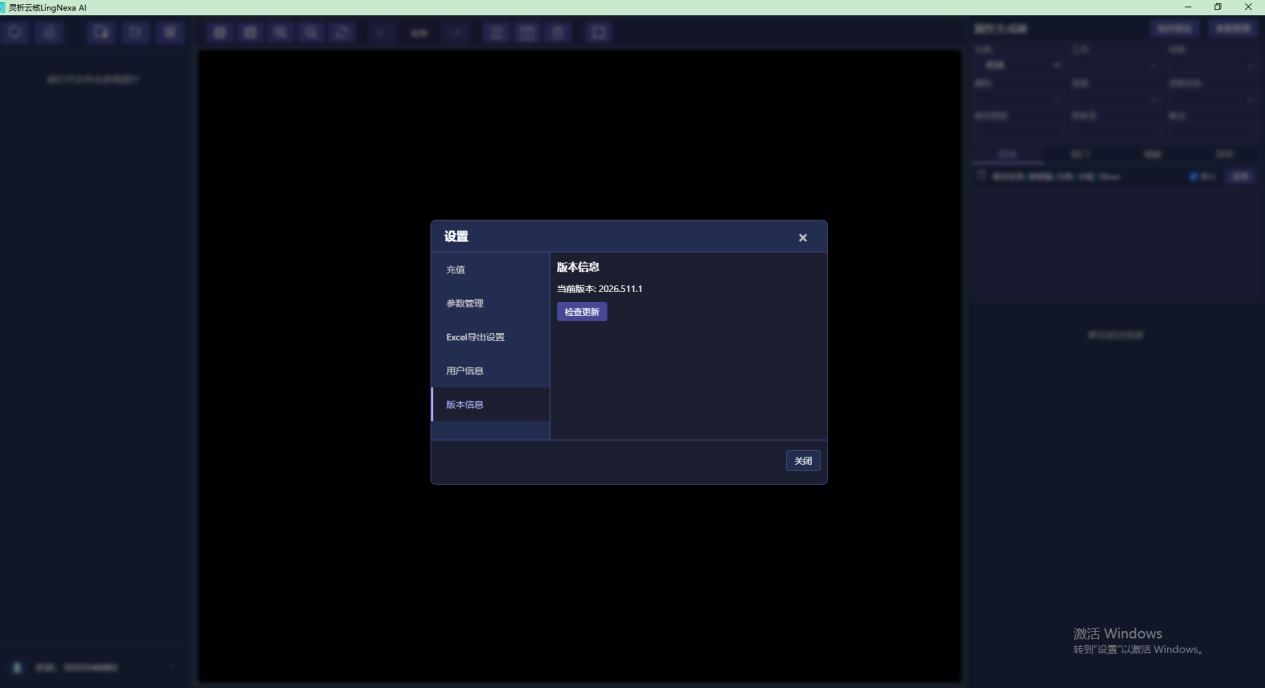Click the 灵析云核LingNexa AI title bar icon
This screenshot has height=688, width=1265.
click(x=4, y=7)
